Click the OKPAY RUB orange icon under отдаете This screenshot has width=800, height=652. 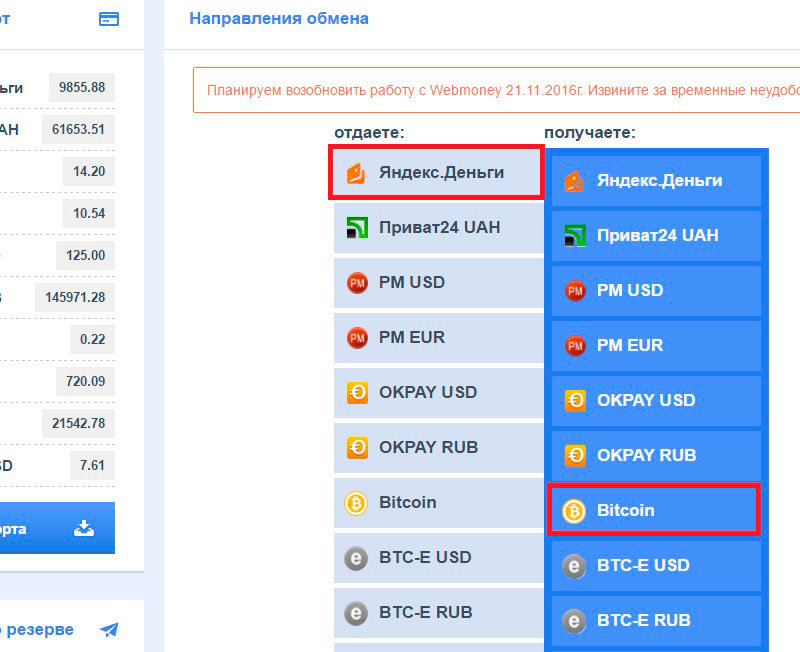pyautogui.click(x=357, y=448)
